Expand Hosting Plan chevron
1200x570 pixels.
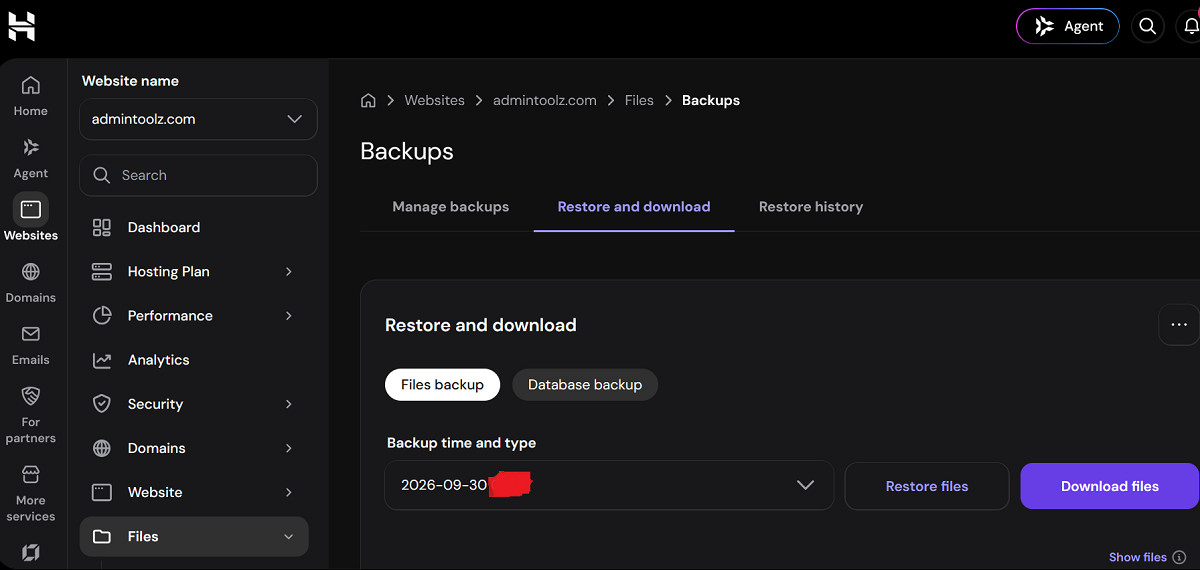click(x=289, y=271)
